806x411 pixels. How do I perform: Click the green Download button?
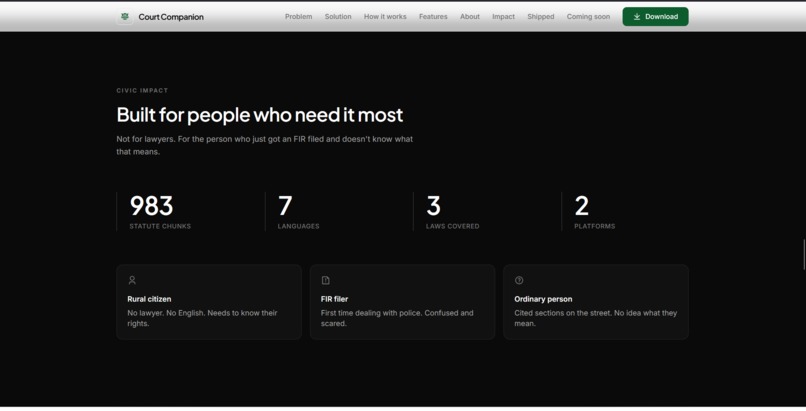click(x=655, y=16)
